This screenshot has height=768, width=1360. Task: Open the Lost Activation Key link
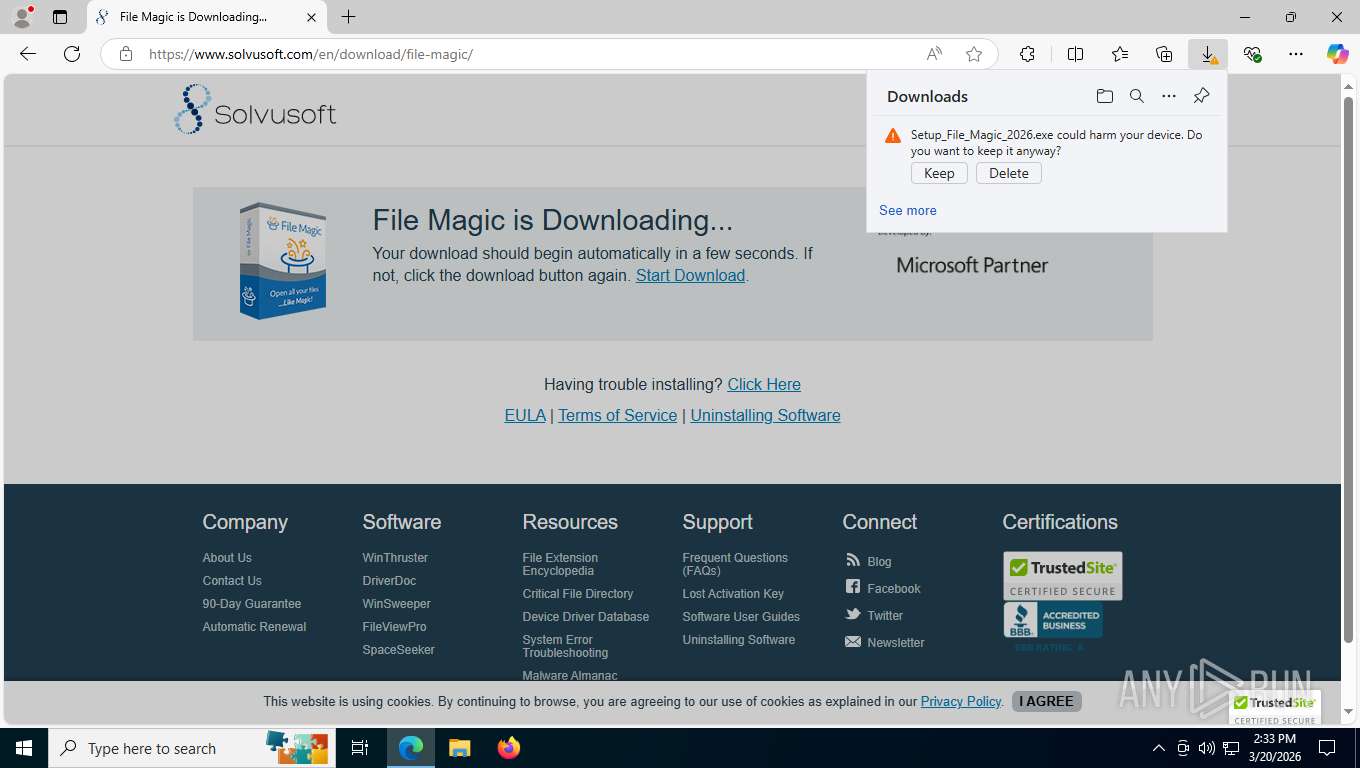(733, 594)
